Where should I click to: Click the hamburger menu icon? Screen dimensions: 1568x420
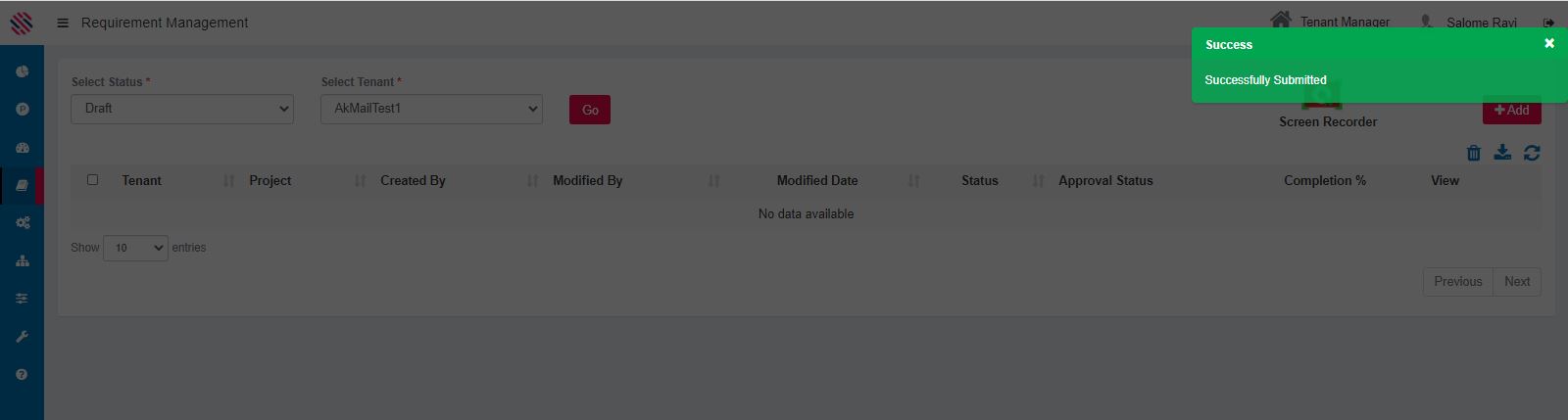63,23
